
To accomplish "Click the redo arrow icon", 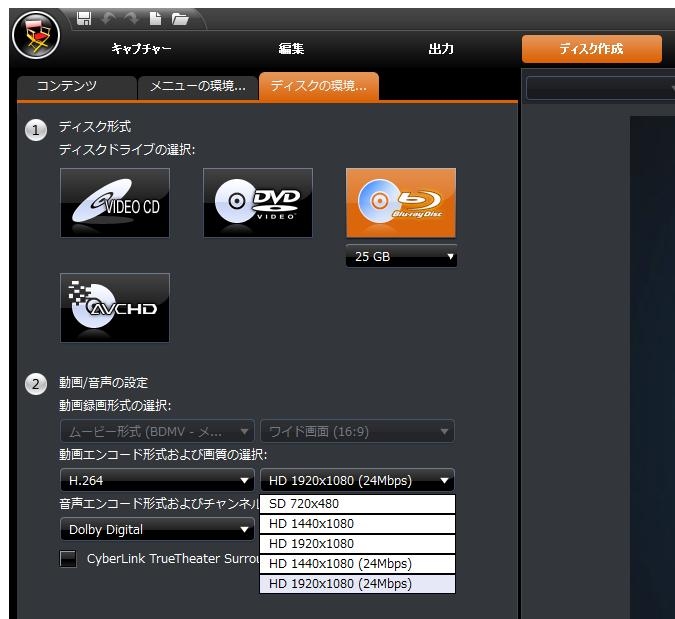I will click(131, 19).
